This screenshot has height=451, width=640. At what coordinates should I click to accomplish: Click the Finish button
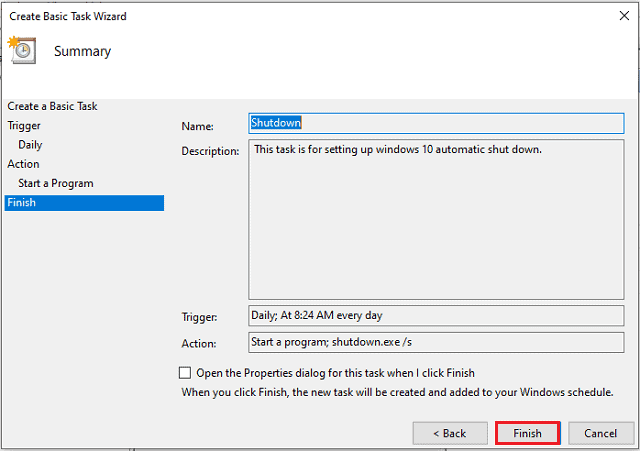tap(527, 433)
